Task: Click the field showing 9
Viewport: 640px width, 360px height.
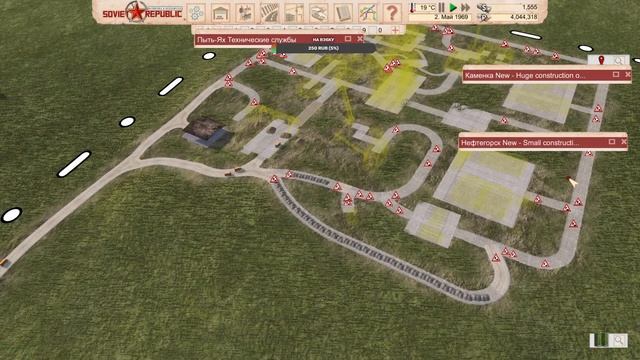Action: [364, 30]
